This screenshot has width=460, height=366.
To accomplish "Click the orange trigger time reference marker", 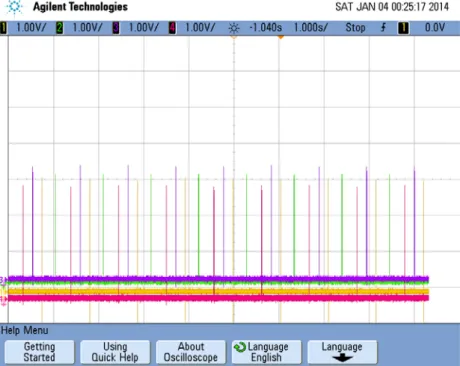I will (x=281, y=37).
